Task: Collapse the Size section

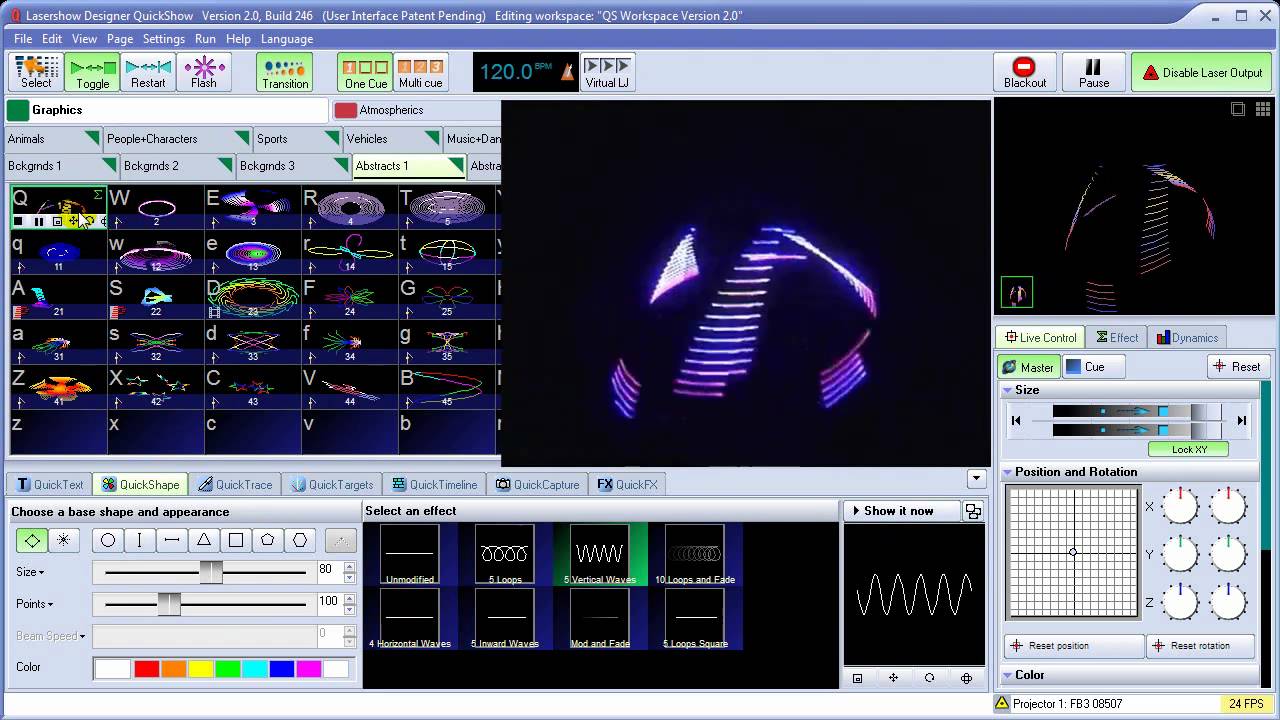Action: point(1008,390)
